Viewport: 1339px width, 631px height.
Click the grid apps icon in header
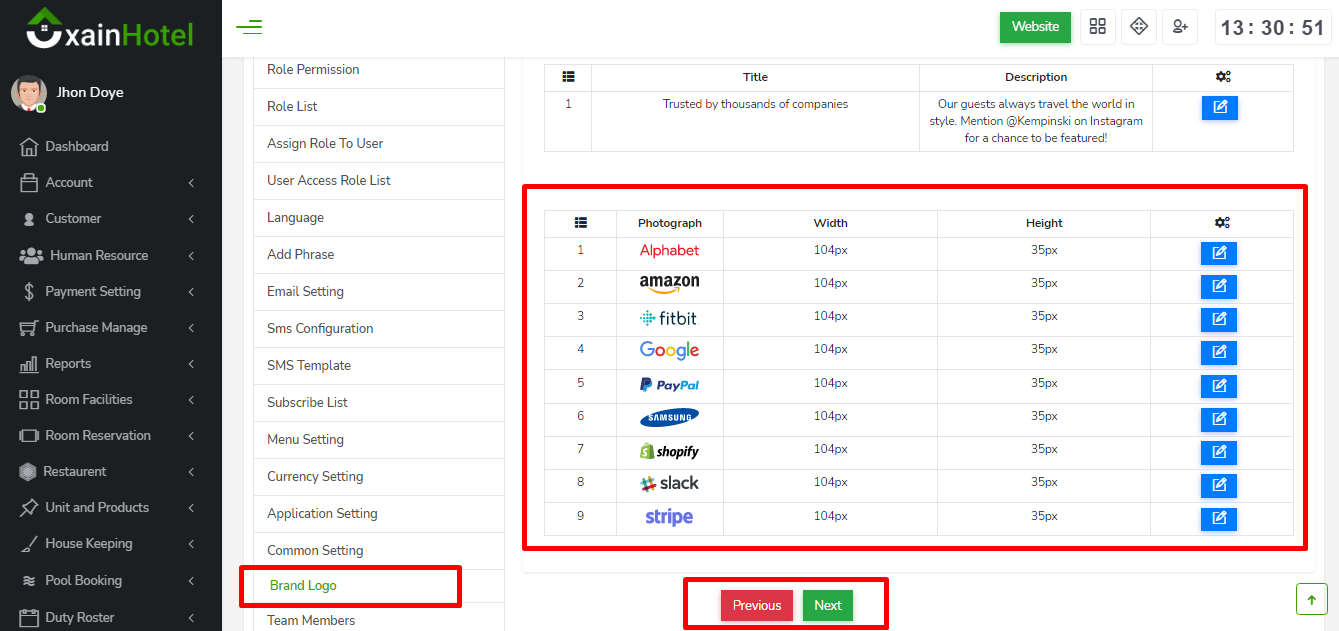(x=1098, y=27)
